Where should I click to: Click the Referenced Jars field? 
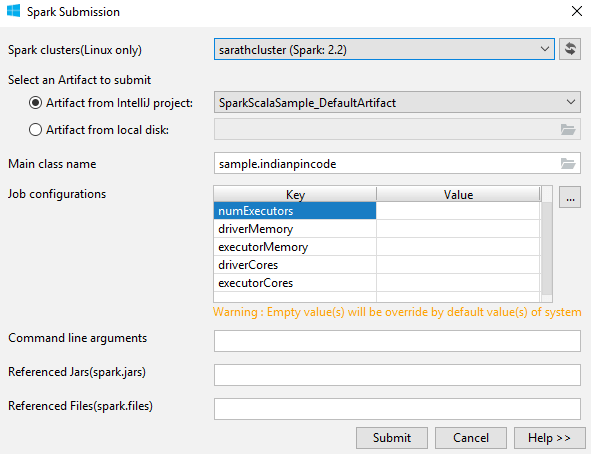coord(397,375)
